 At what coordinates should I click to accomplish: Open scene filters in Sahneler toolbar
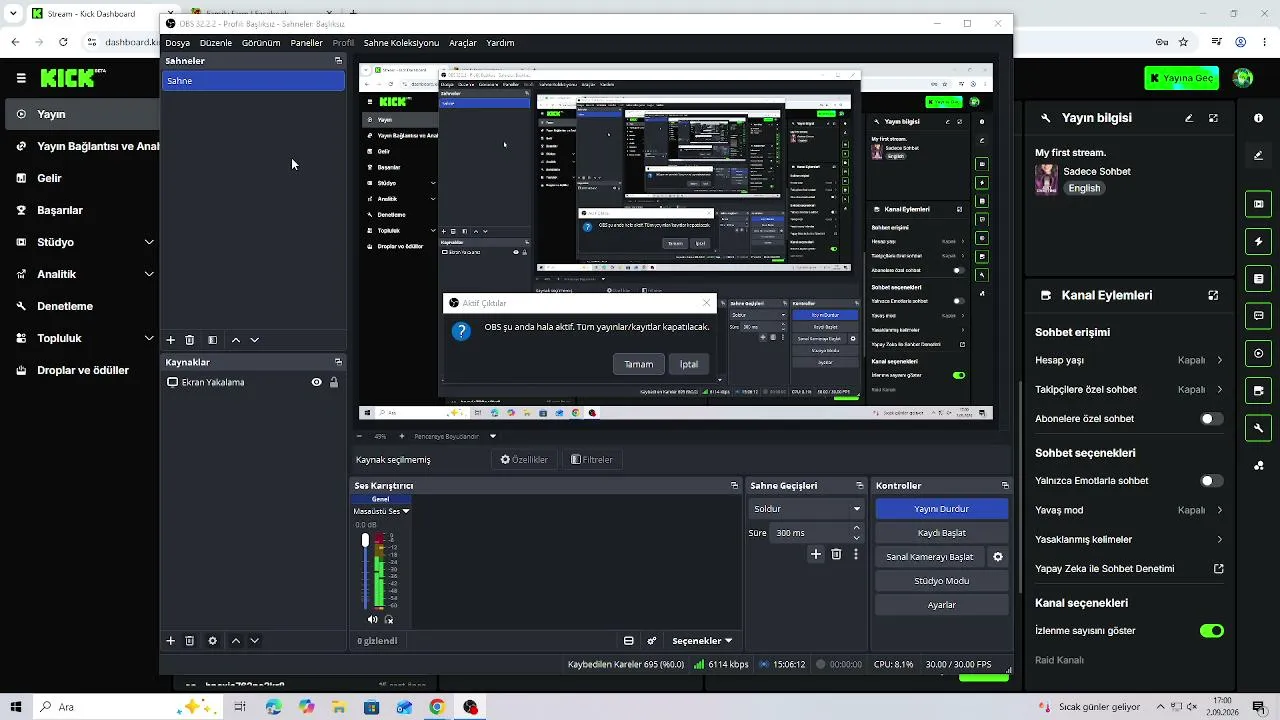212,340
